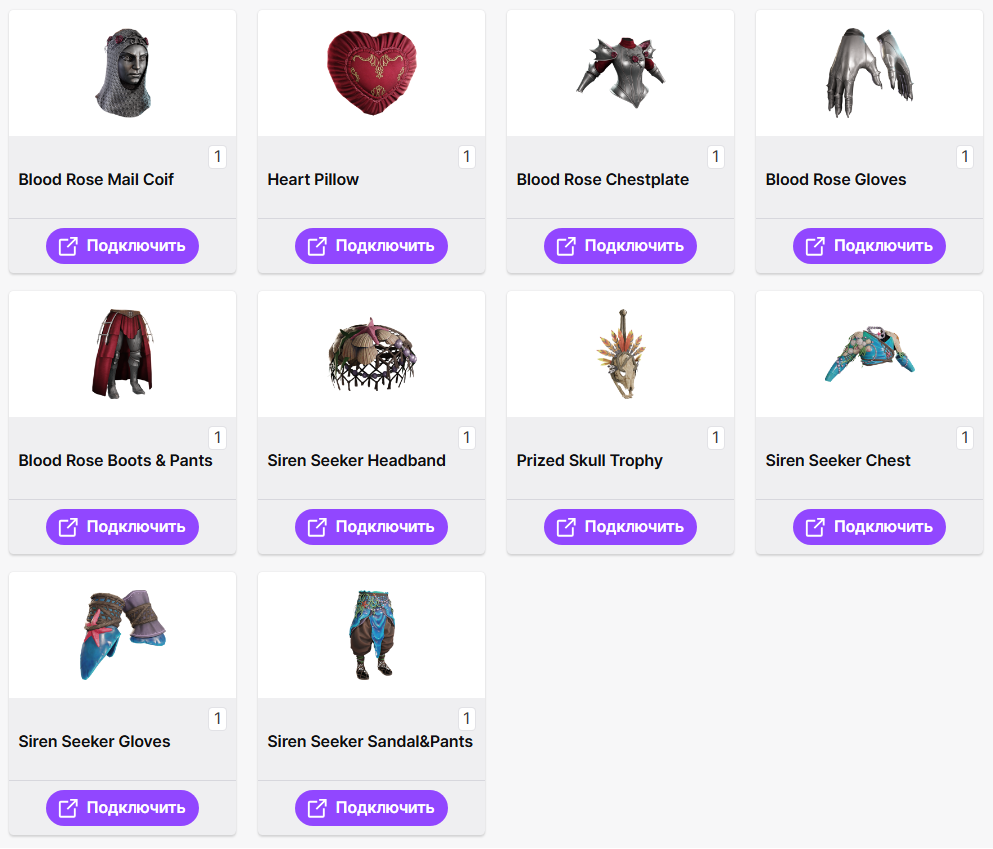
Task: Click the Heart Pillow item image
Action: tap(372, 73)
